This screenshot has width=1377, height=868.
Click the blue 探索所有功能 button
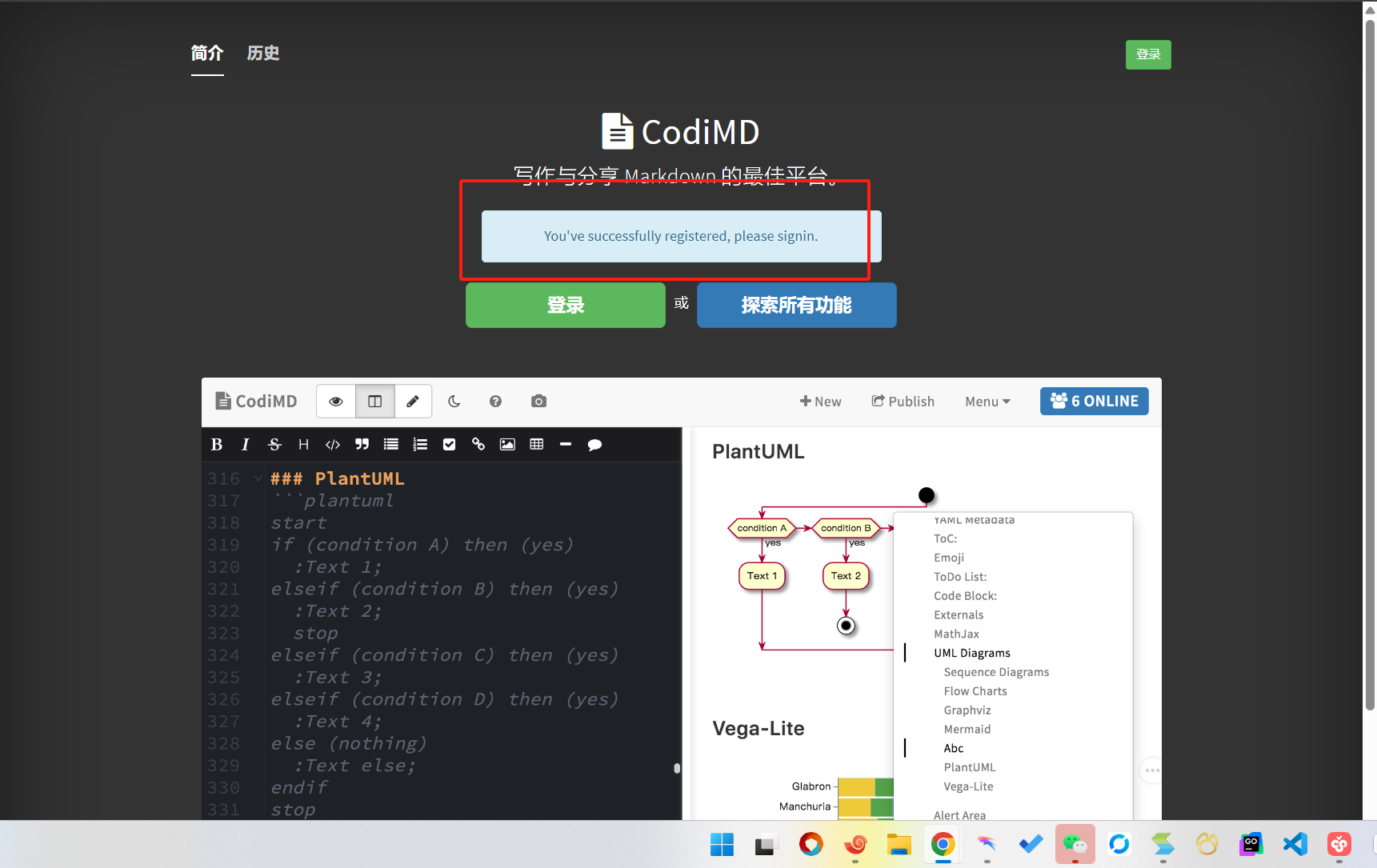tap(796, 305)
